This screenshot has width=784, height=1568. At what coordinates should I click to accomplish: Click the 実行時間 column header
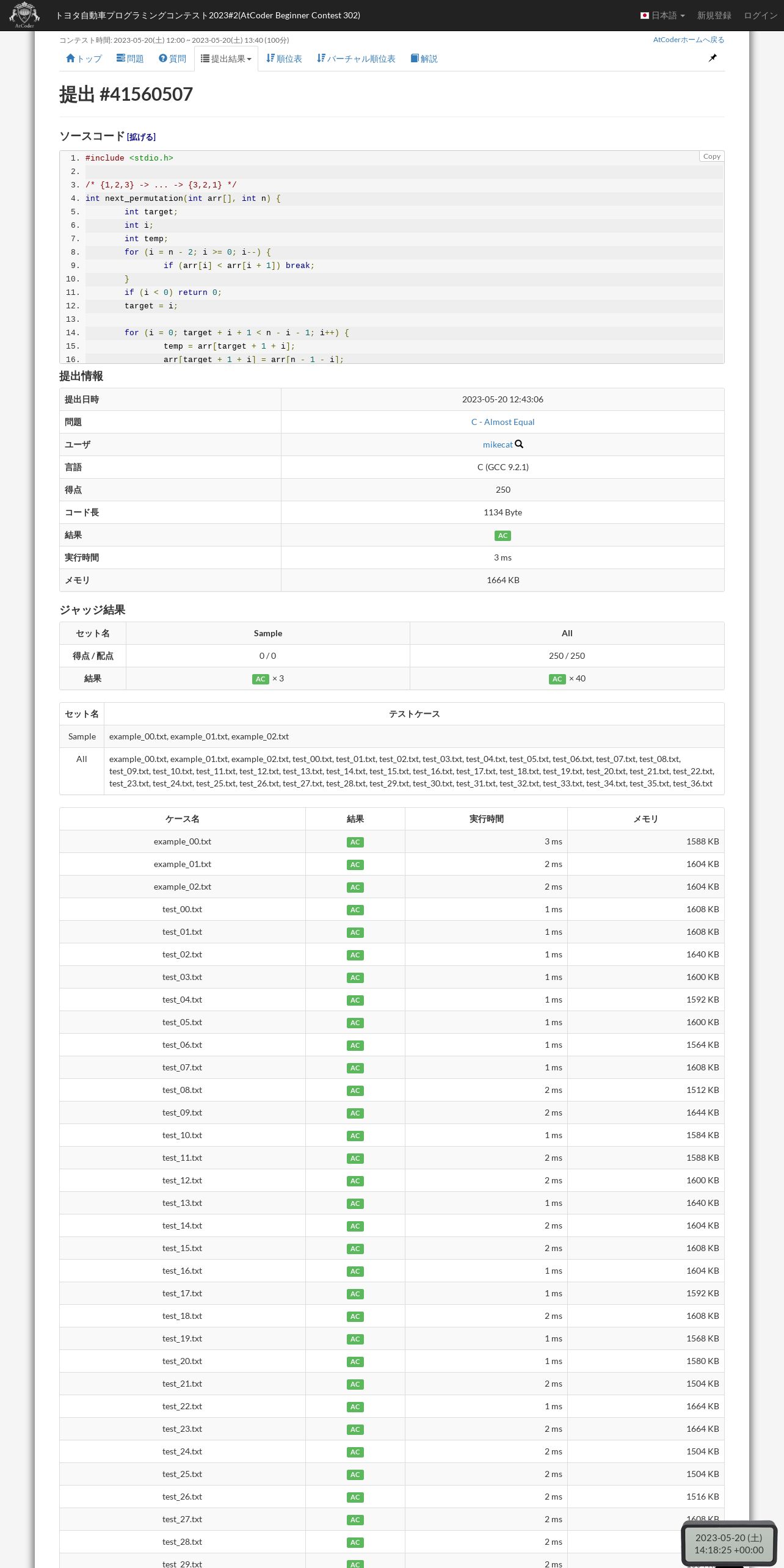click(486, 819)
